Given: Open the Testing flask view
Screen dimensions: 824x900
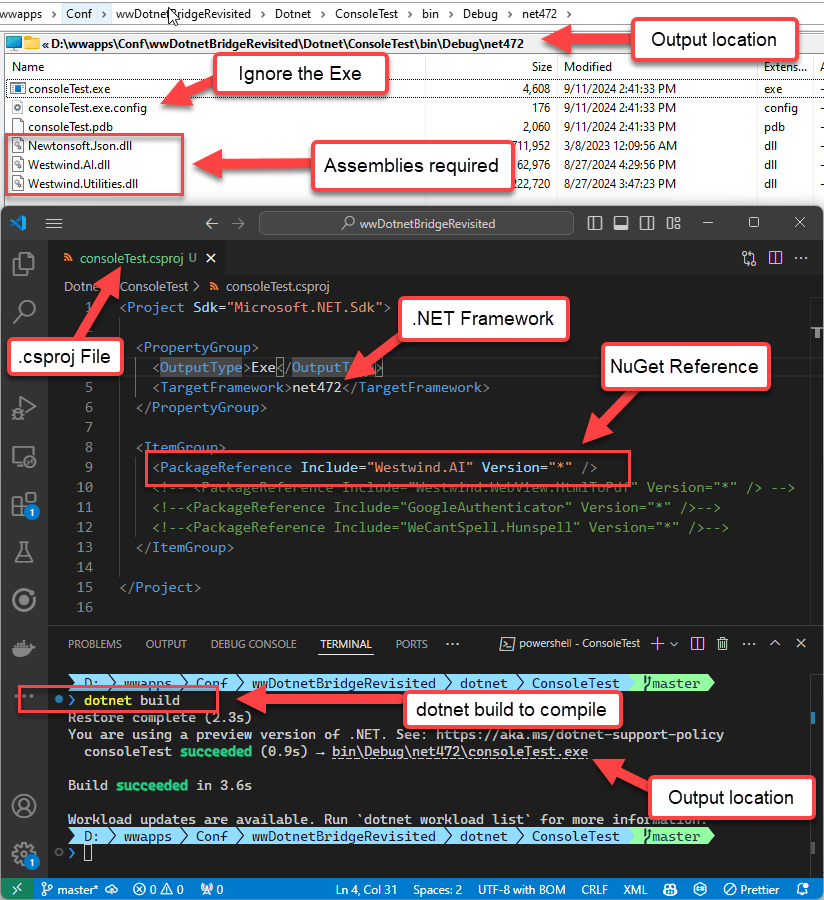Looking at the screenshot, I should [23, 552].
